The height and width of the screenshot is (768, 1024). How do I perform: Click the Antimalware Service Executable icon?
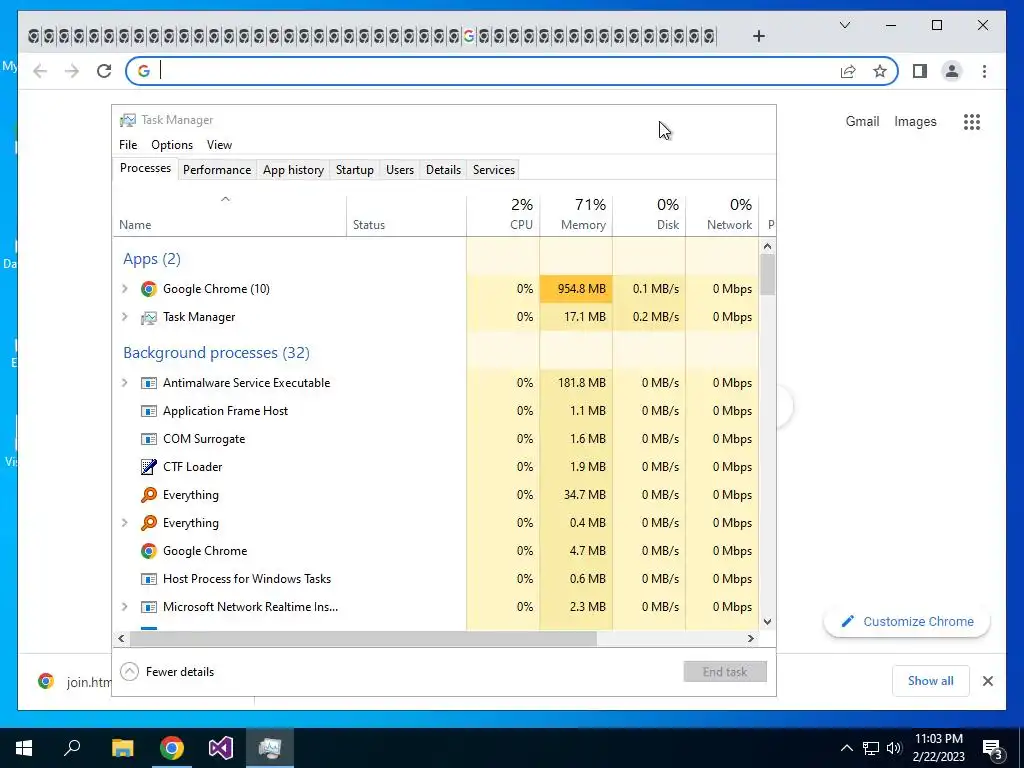(x=149, y=383)
